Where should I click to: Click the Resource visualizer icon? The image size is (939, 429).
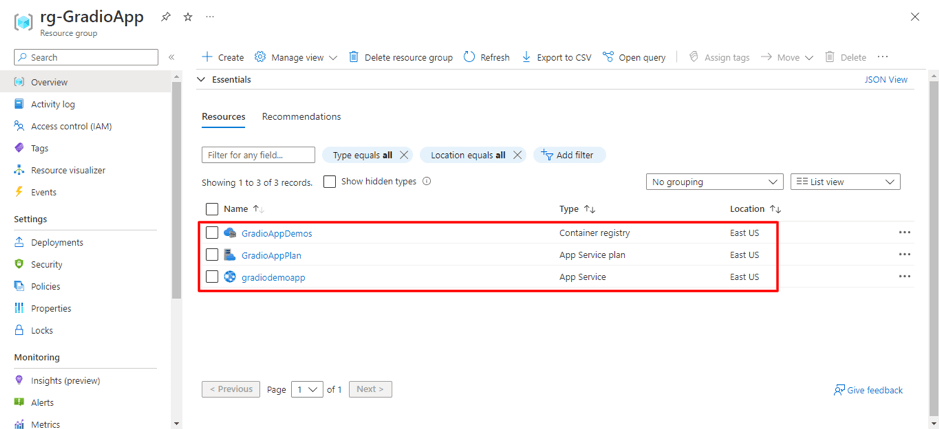[19, 170]
